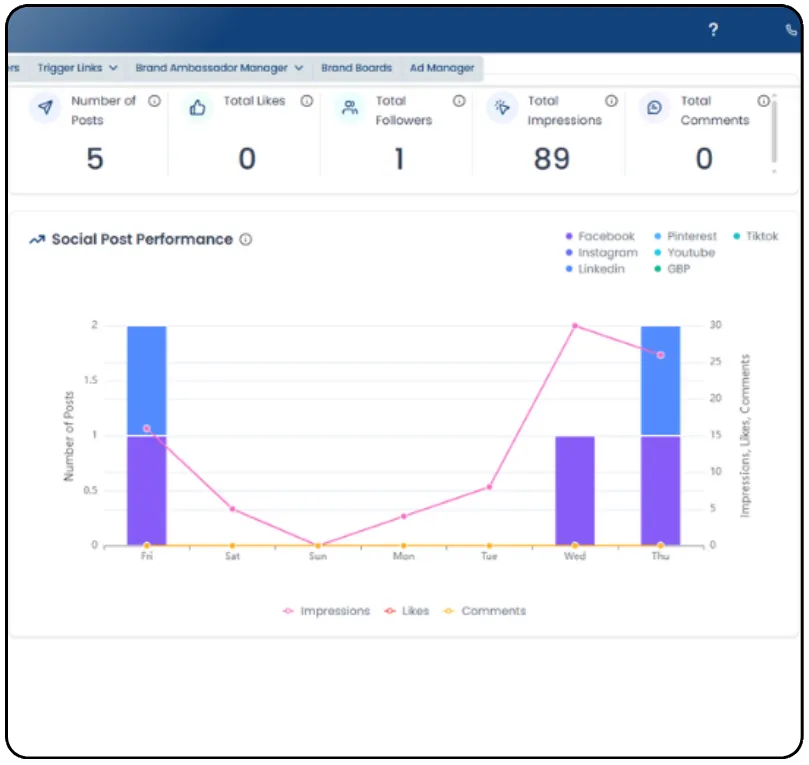Click the stats cards vertical scrollbar
The height and width of the screenshot is (765, 809).
coord(774,131)
